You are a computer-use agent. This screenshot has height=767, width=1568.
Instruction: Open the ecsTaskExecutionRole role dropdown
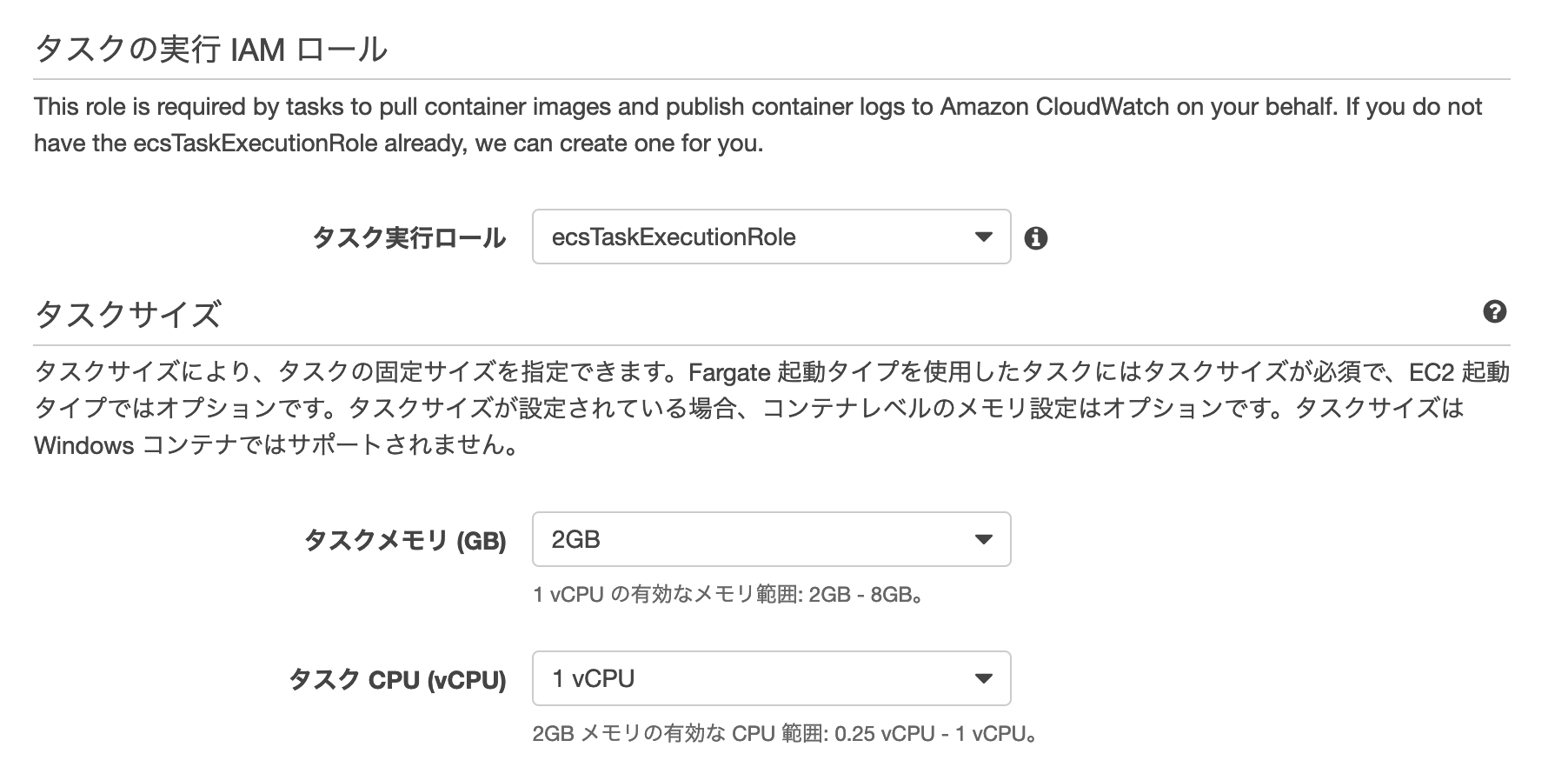point(770,237)
